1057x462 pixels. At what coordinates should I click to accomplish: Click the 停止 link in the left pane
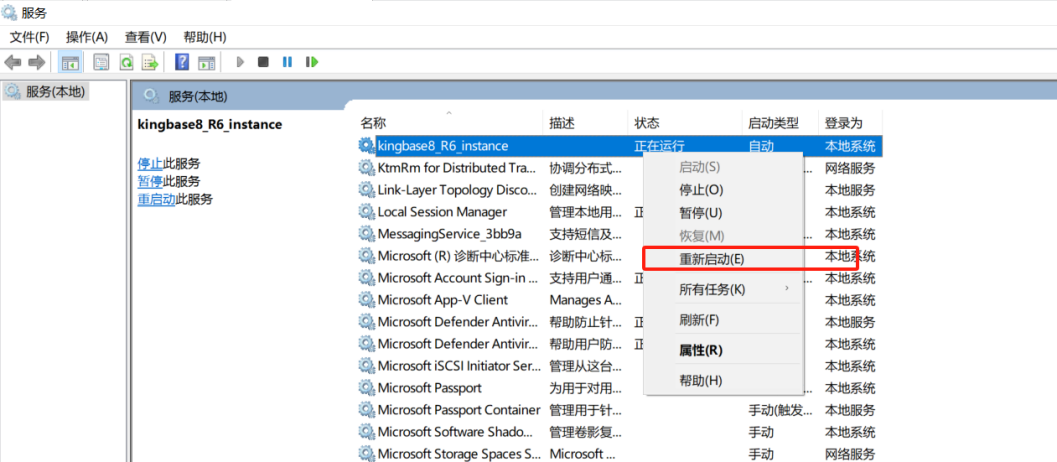coord(150,163)
